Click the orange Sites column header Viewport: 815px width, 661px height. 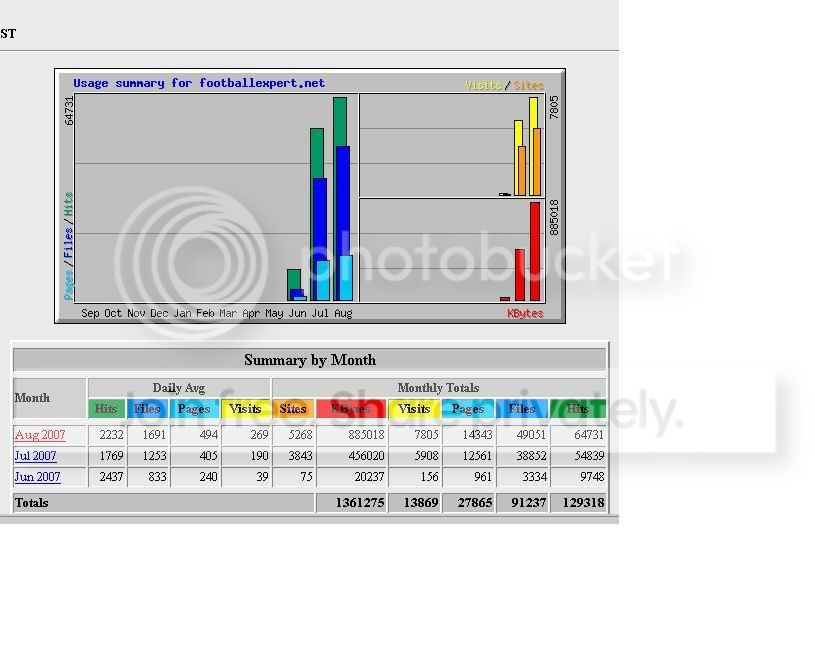(293, 409)
